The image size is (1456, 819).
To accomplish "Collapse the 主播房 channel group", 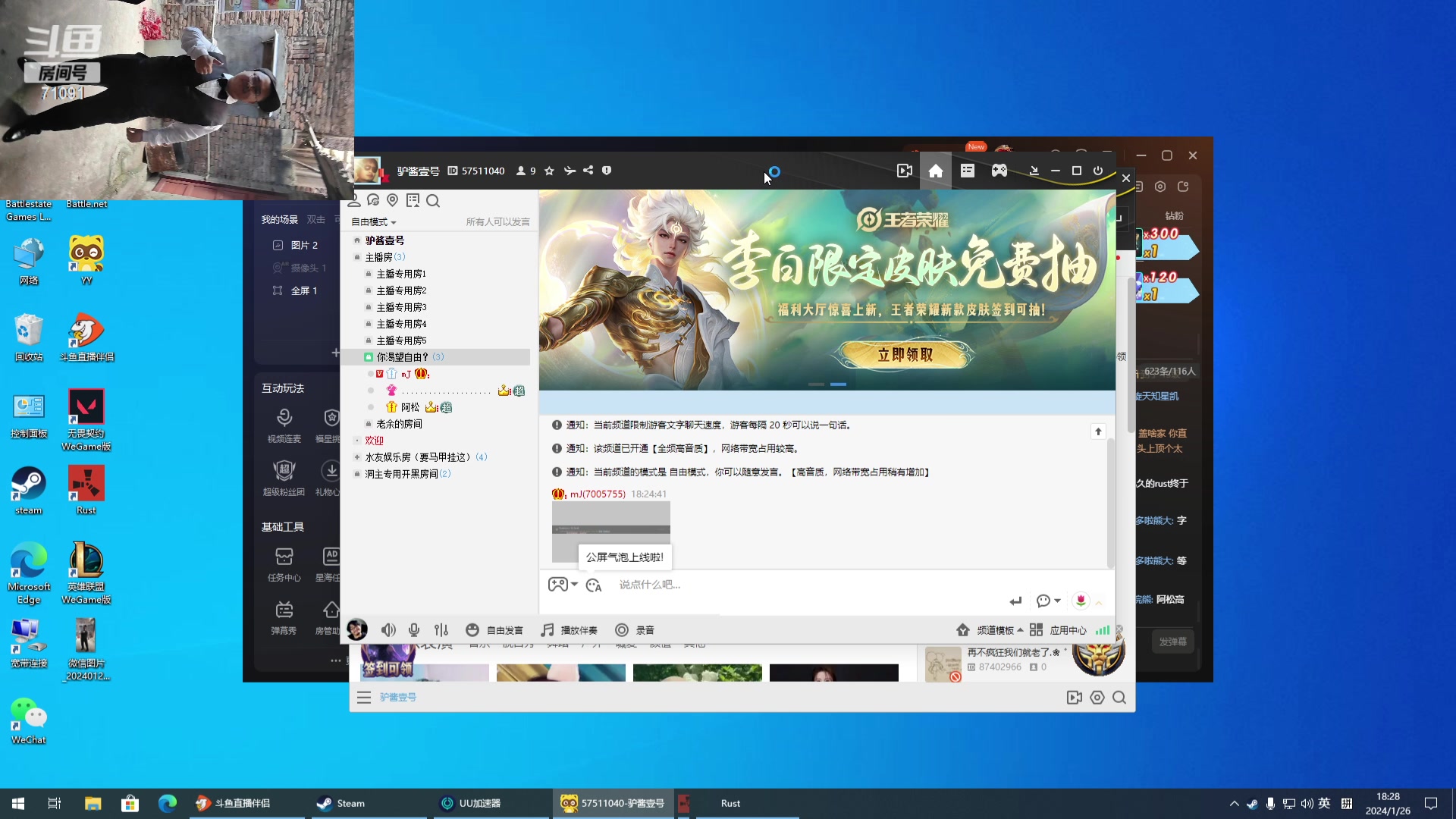I will pyautogui.click(x=357, y=257).
